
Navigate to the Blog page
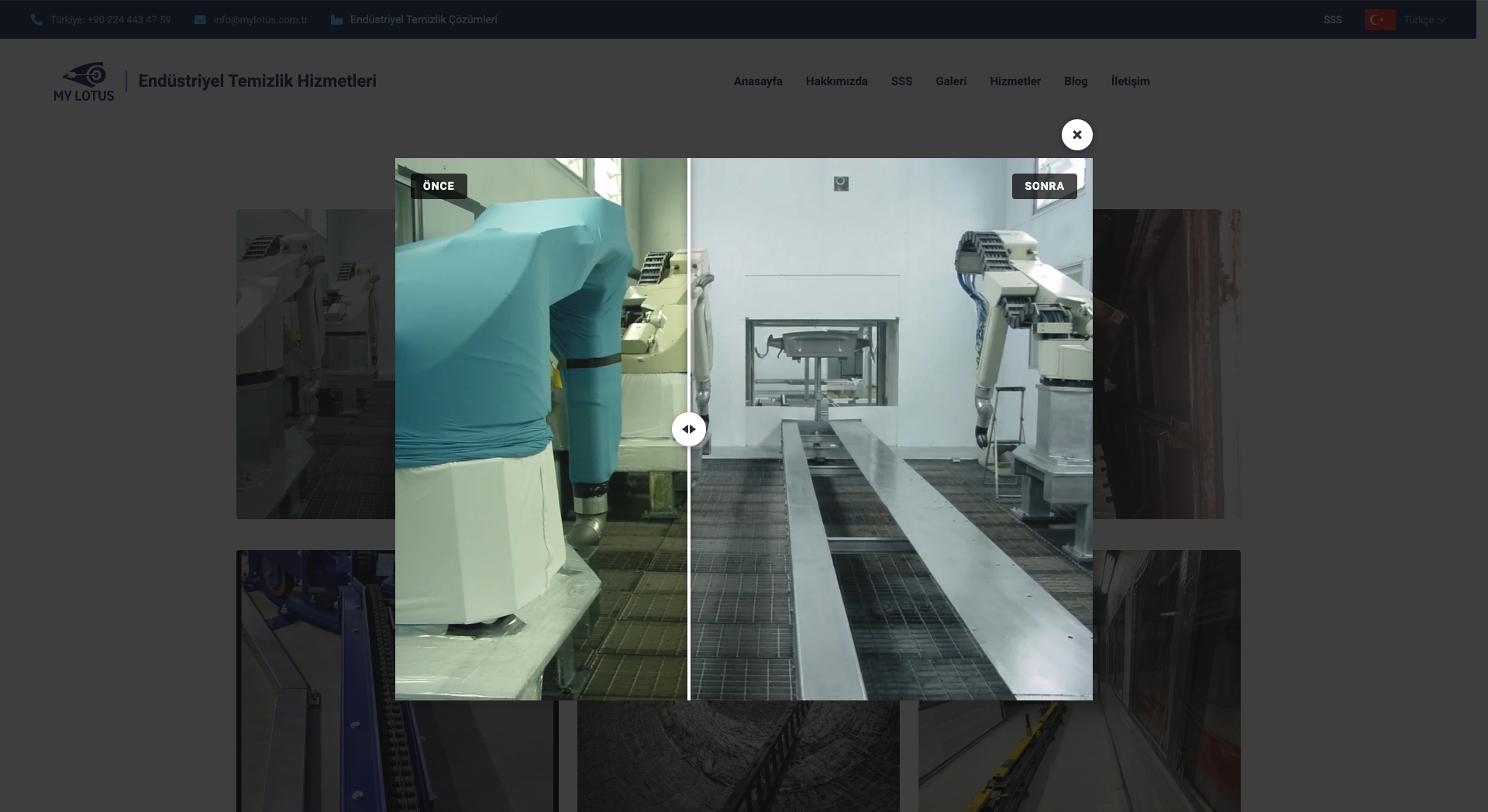pyautogui.click(x=1076, y=81)
